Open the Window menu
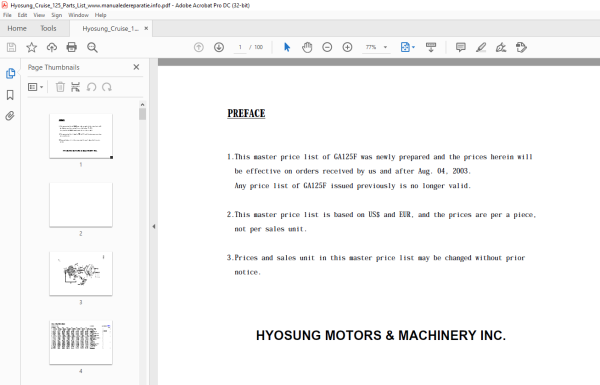 click(78, 15)
